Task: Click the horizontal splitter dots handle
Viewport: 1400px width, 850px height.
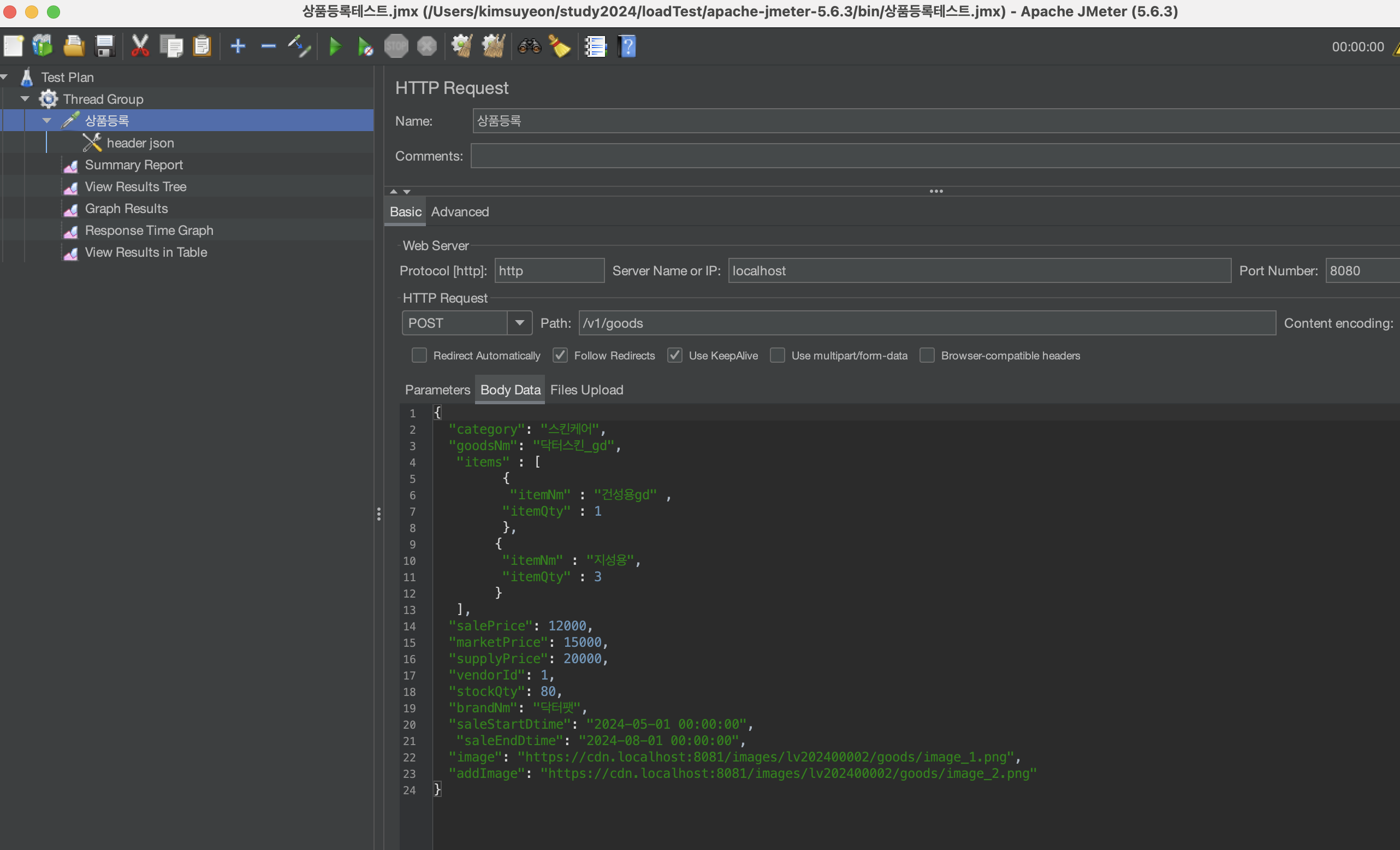Action: (x=936, y=191)
